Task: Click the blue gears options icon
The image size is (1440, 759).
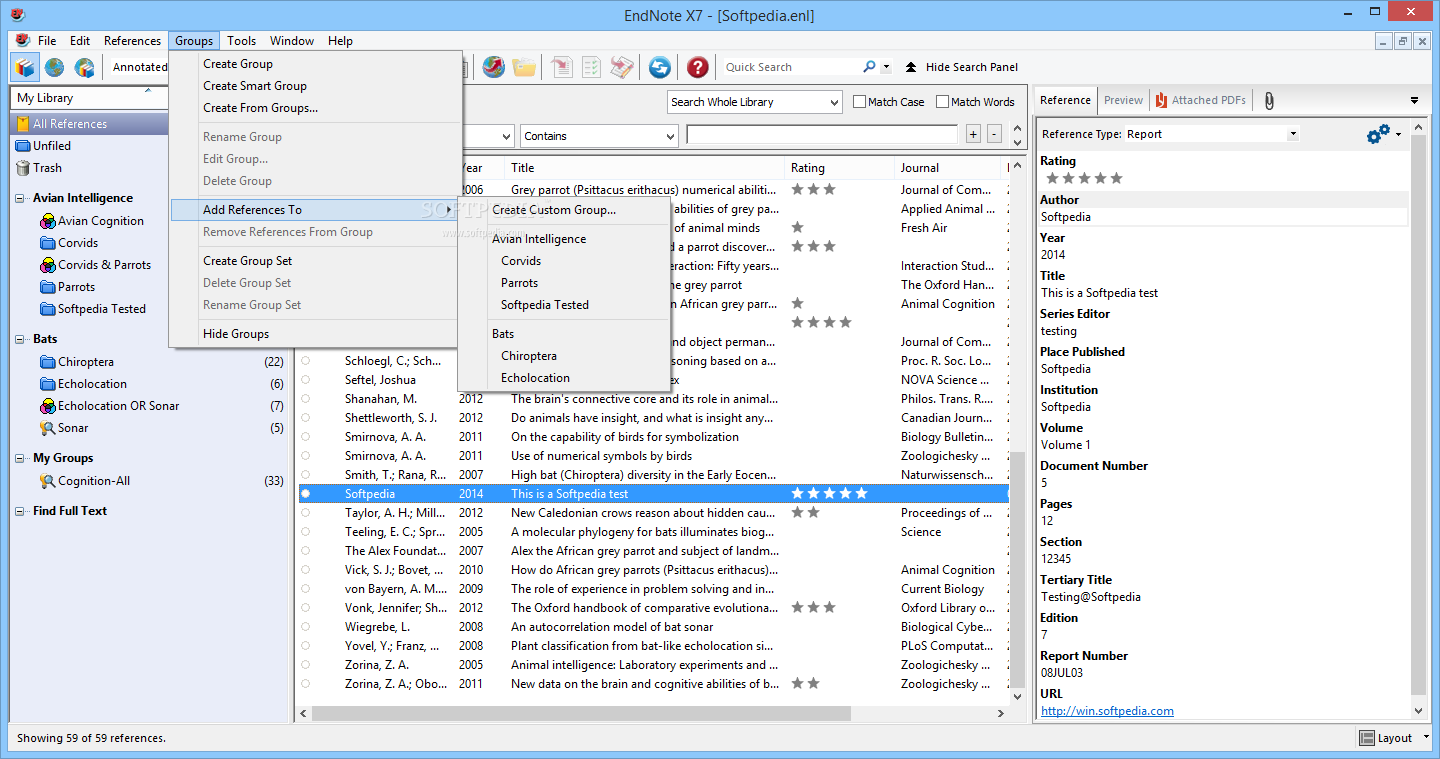Action: [x=1379, y=134]
